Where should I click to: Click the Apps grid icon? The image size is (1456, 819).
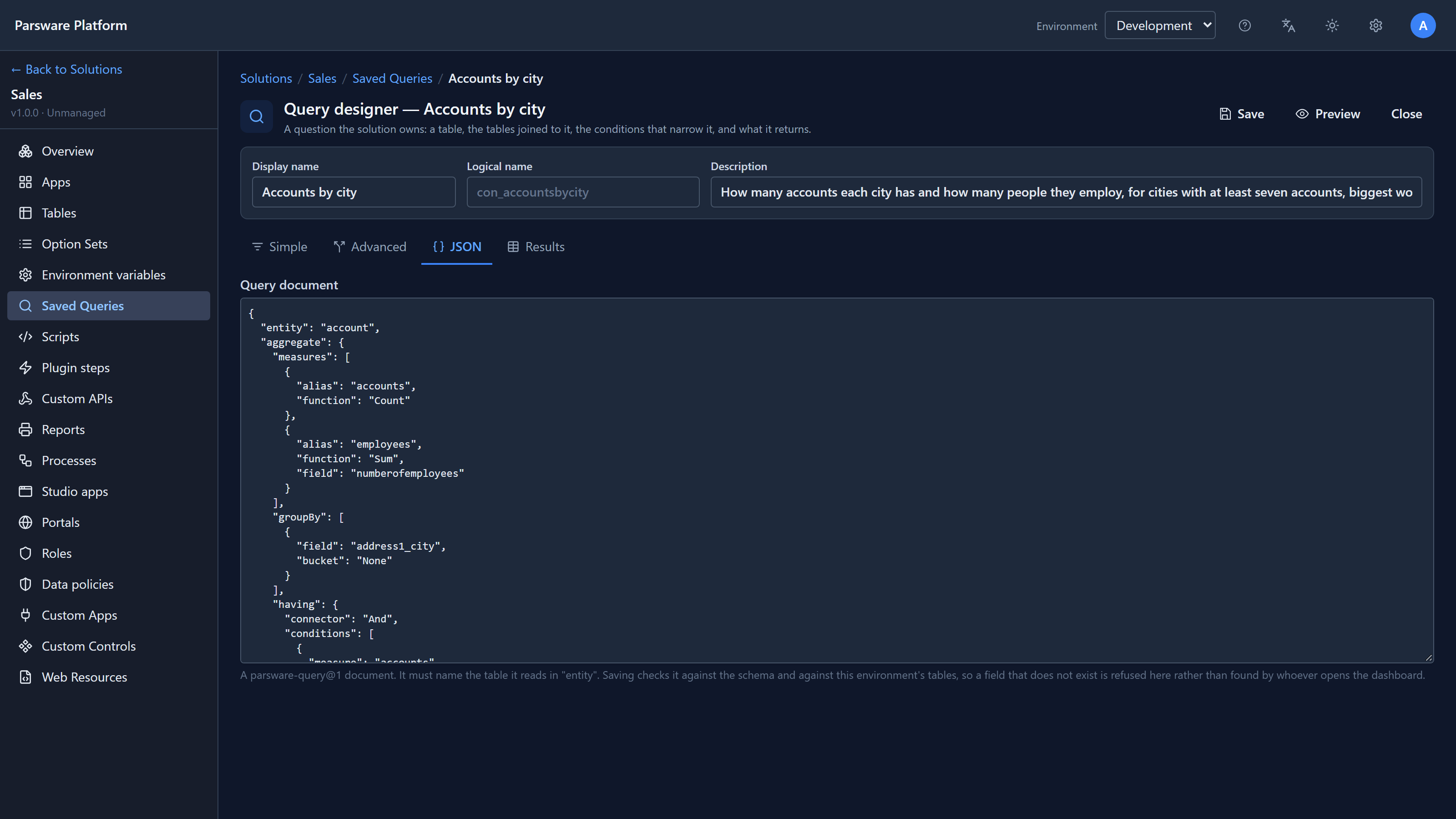(x=25, y=182)
